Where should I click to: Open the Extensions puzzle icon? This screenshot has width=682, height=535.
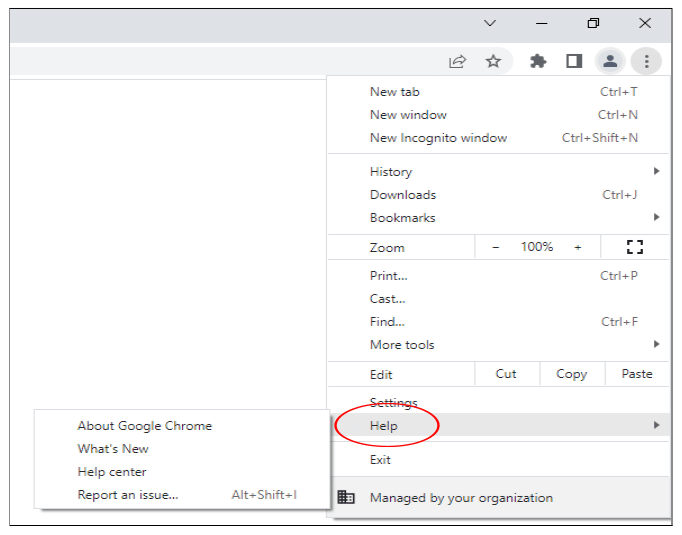click(538, 61)
